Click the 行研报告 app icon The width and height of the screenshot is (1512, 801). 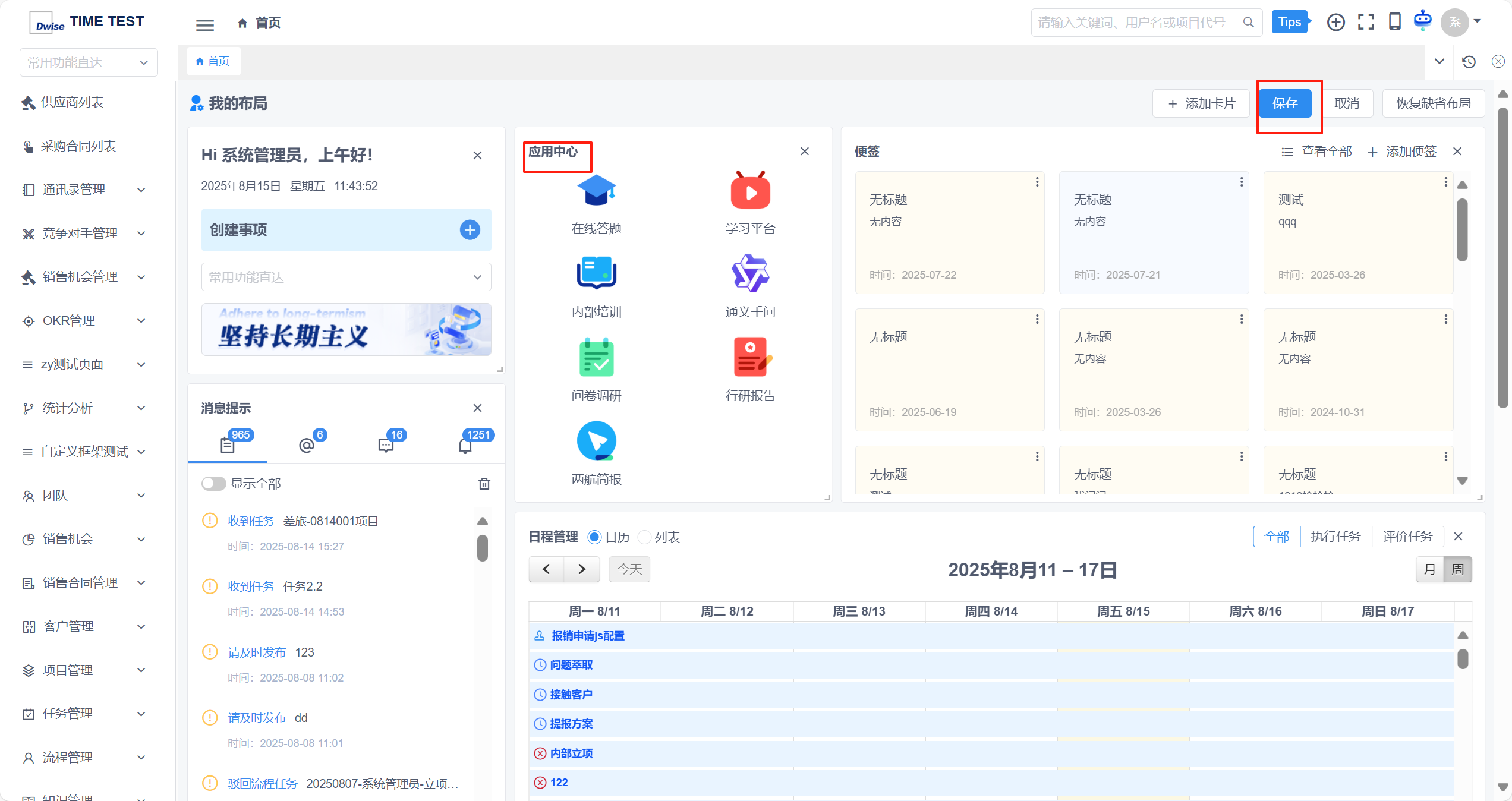pyautogui.click(x=750, y=358)
